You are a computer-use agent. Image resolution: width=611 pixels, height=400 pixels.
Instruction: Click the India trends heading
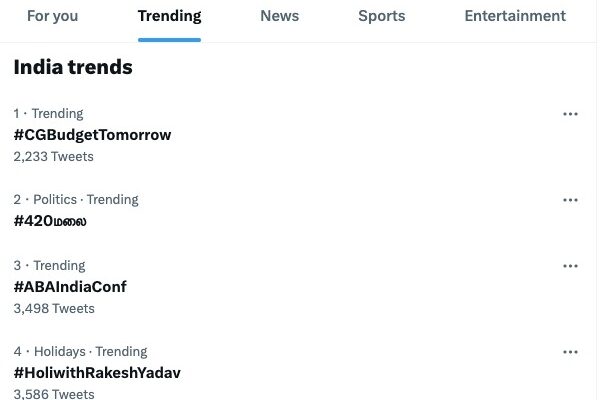[73, 67]
